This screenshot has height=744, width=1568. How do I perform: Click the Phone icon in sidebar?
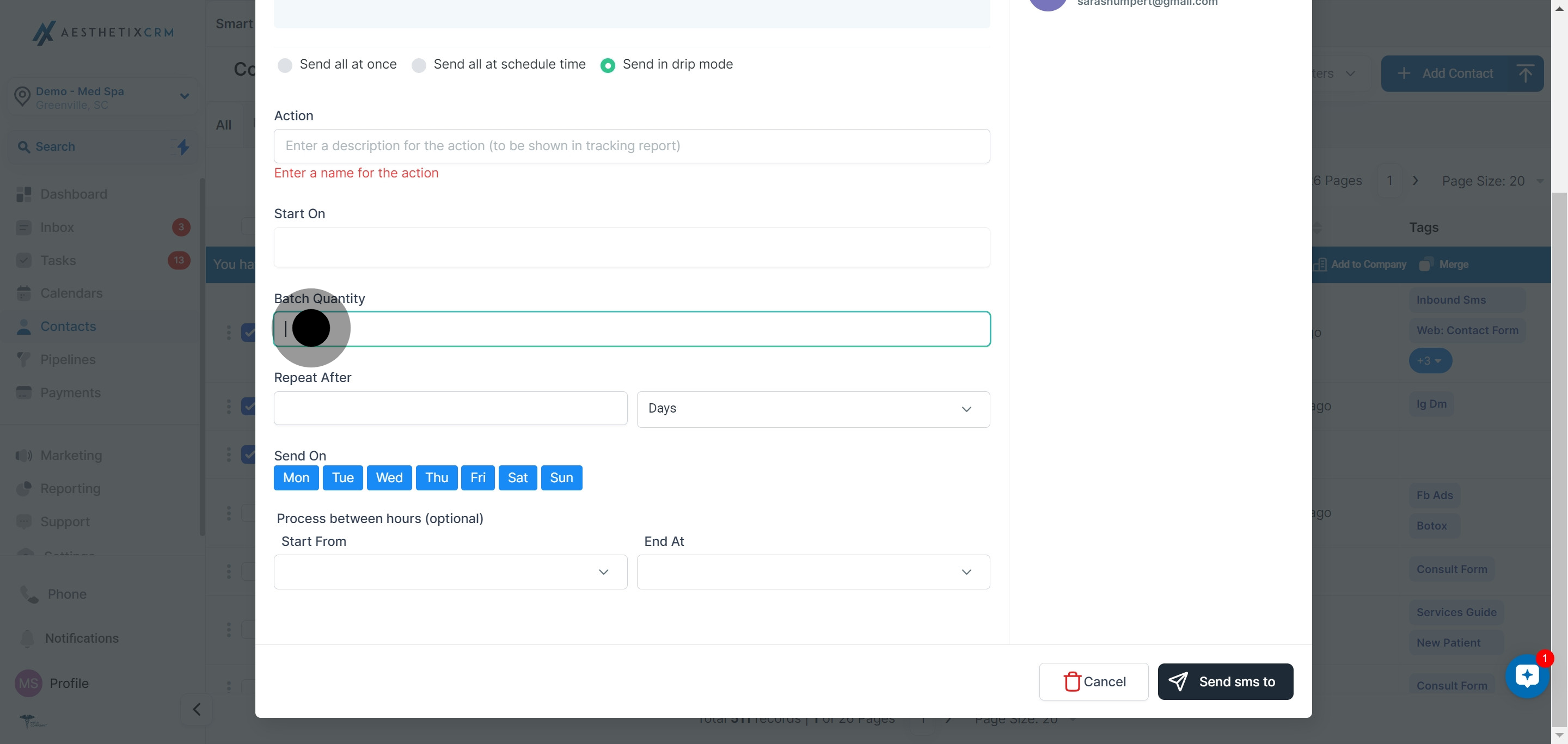[x=29, y=594]
